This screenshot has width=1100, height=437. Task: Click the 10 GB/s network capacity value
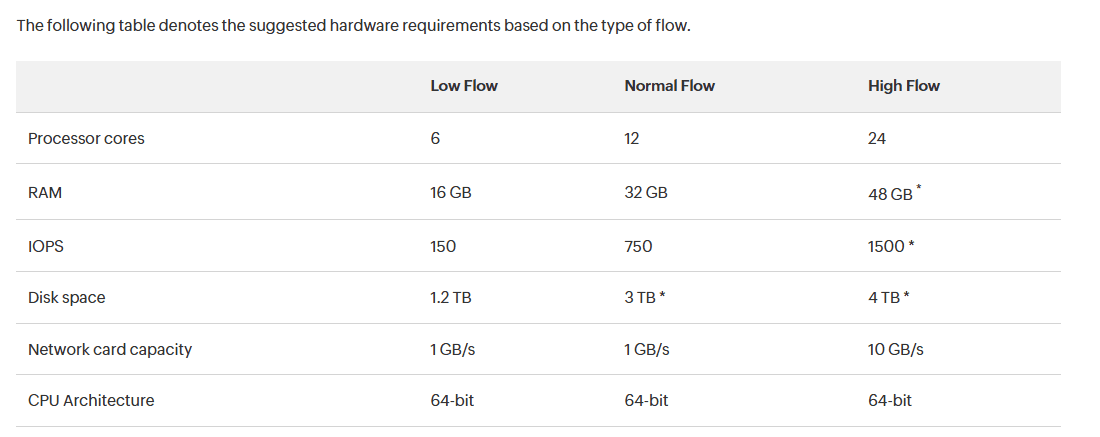896,349
